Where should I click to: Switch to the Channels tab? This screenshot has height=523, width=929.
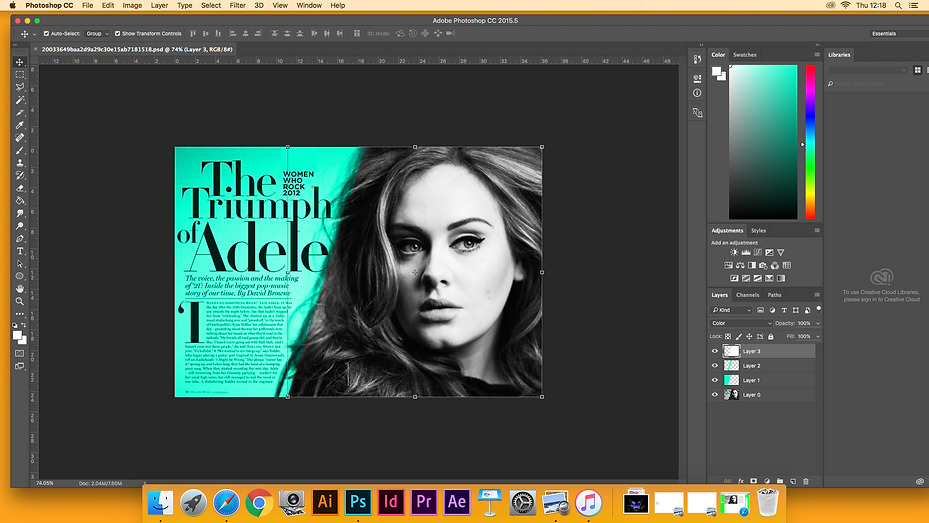click(x=748, y=295)
